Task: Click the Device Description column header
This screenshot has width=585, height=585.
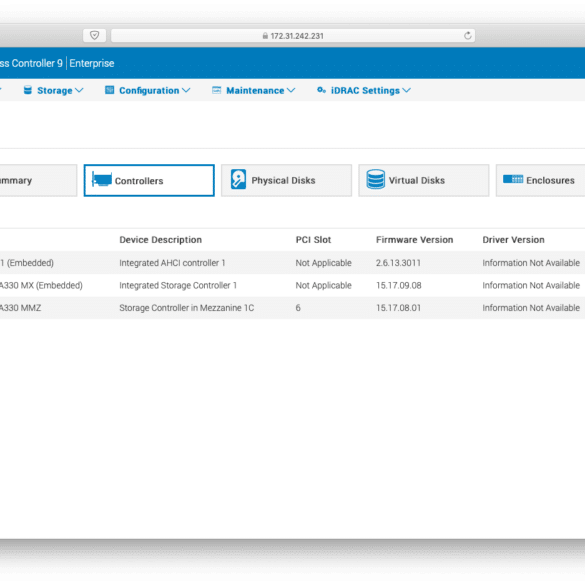Action: 160,240
